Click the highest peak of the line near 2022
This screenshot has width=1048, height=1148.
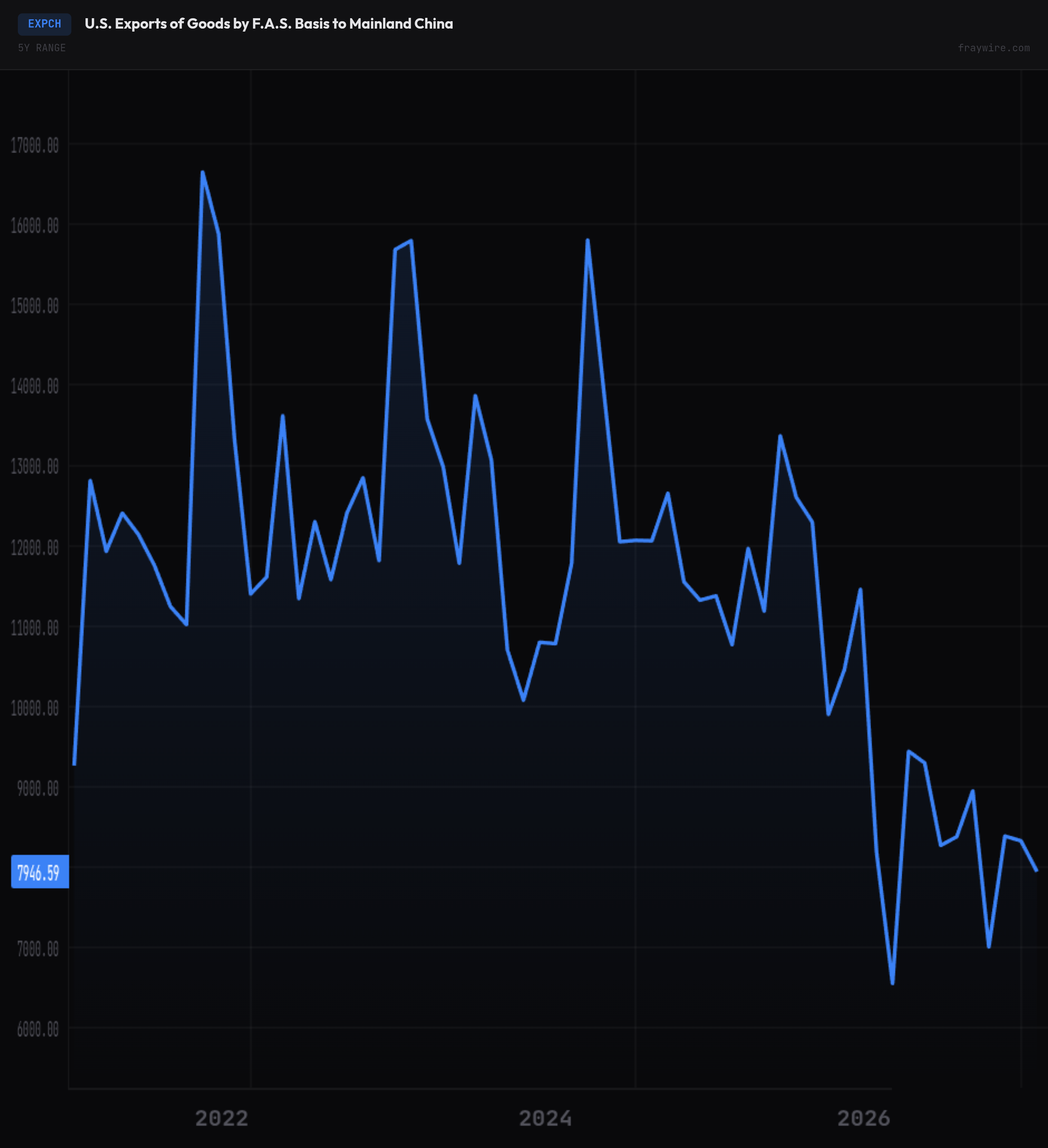pos(203,172)
